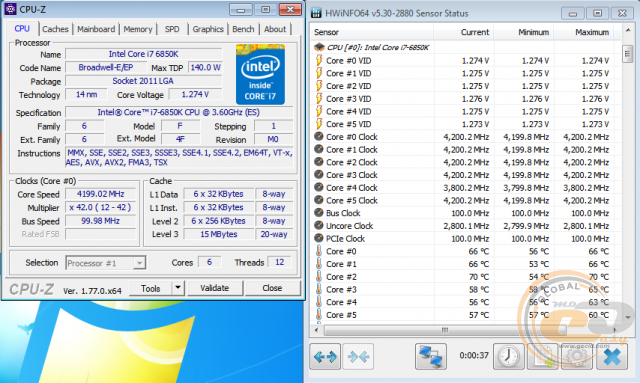Click the Bus Speed value 99.98 MHz
The image size is (640, 383).
pyautogui.click(x=100, y=221)
